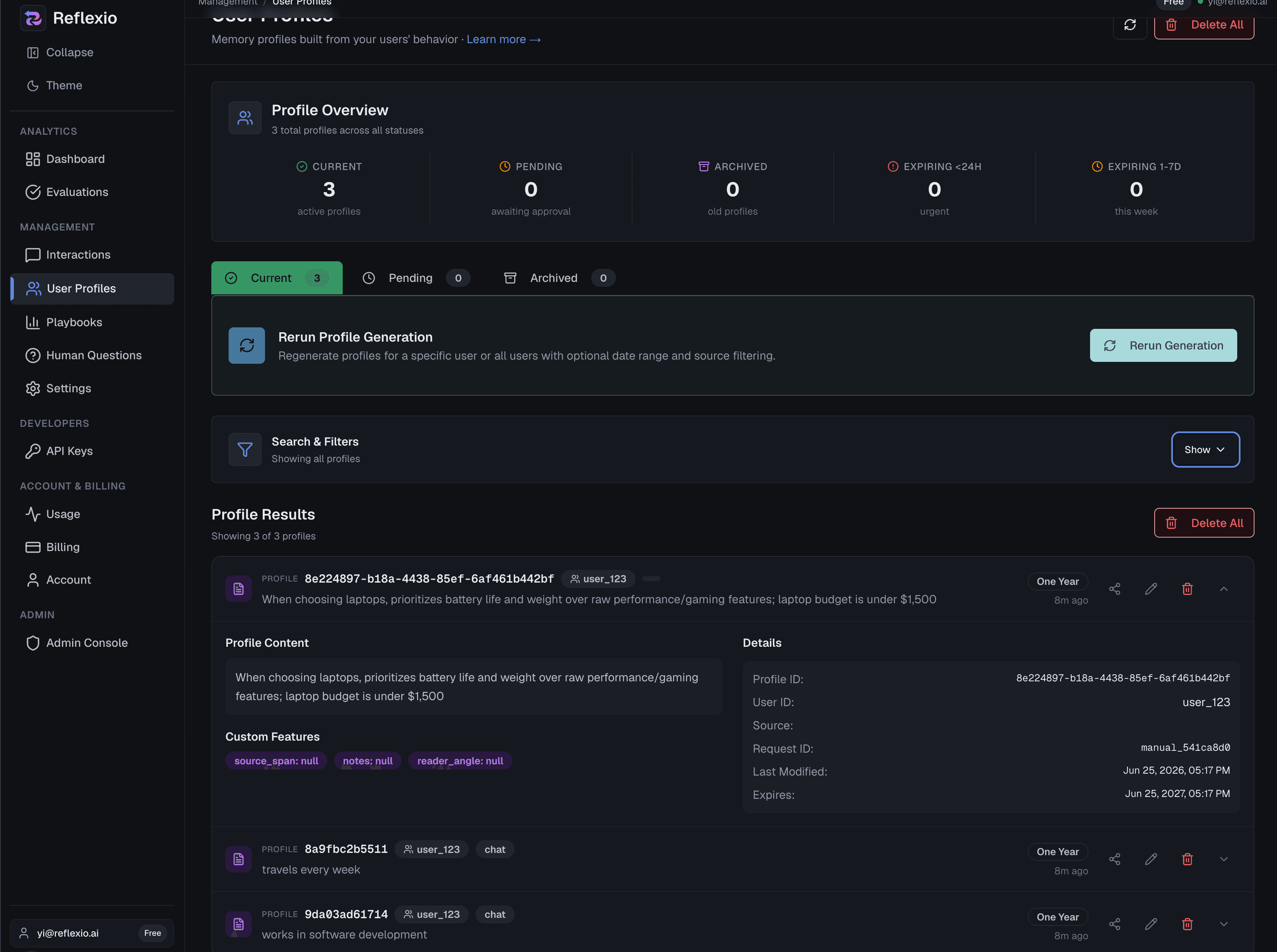Viewport: 1277px width, 952px height.
Task: Click the 'source_span: null' custom feature tag
Action: (x=276, y=761)
